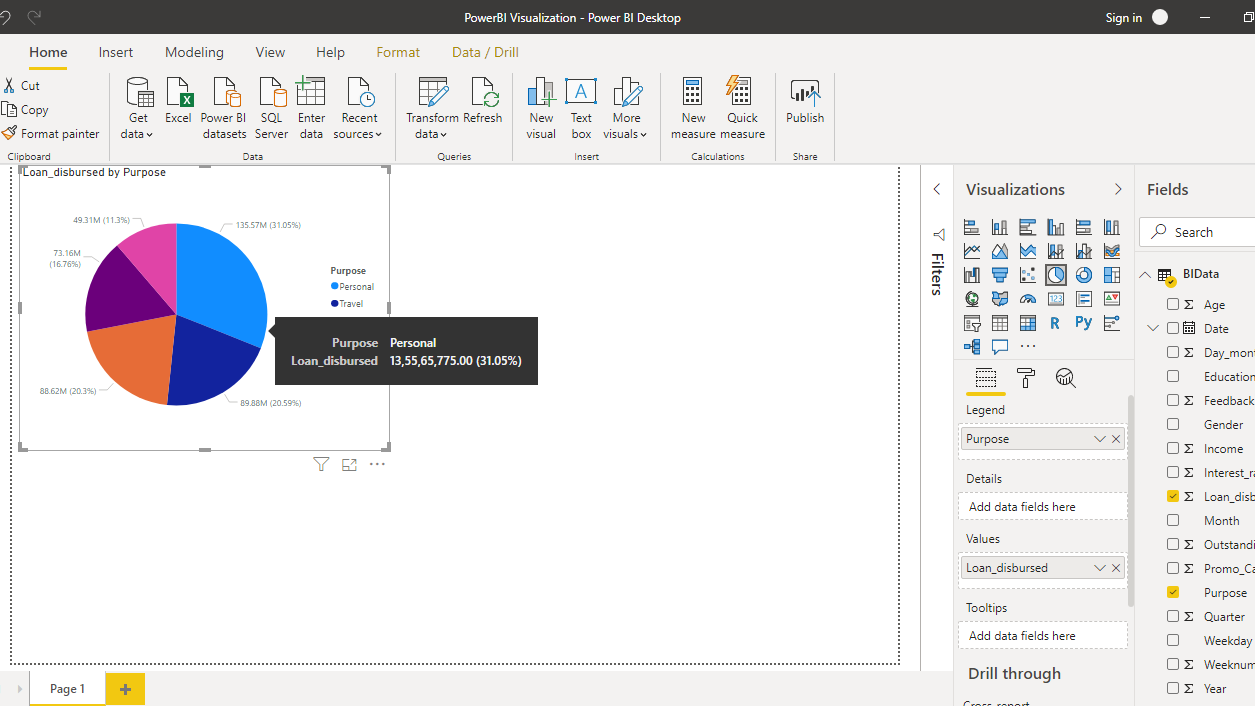Viewport: 1255px width, 706px height.
Task: Open Purpose legend field dropdown arrow
Action: point(1100,439)
